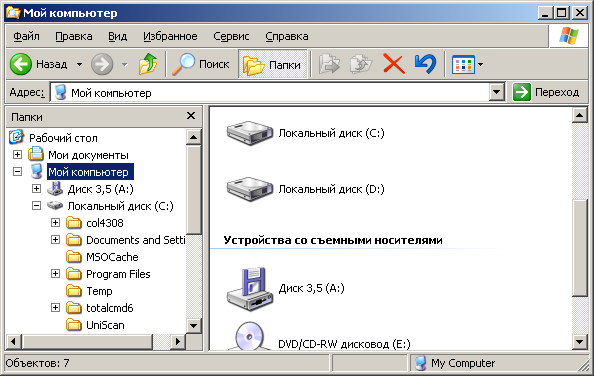This screenshot has height=376, width=594.
Task: Select Мои документы in tree
Action: tap(88, 155)
